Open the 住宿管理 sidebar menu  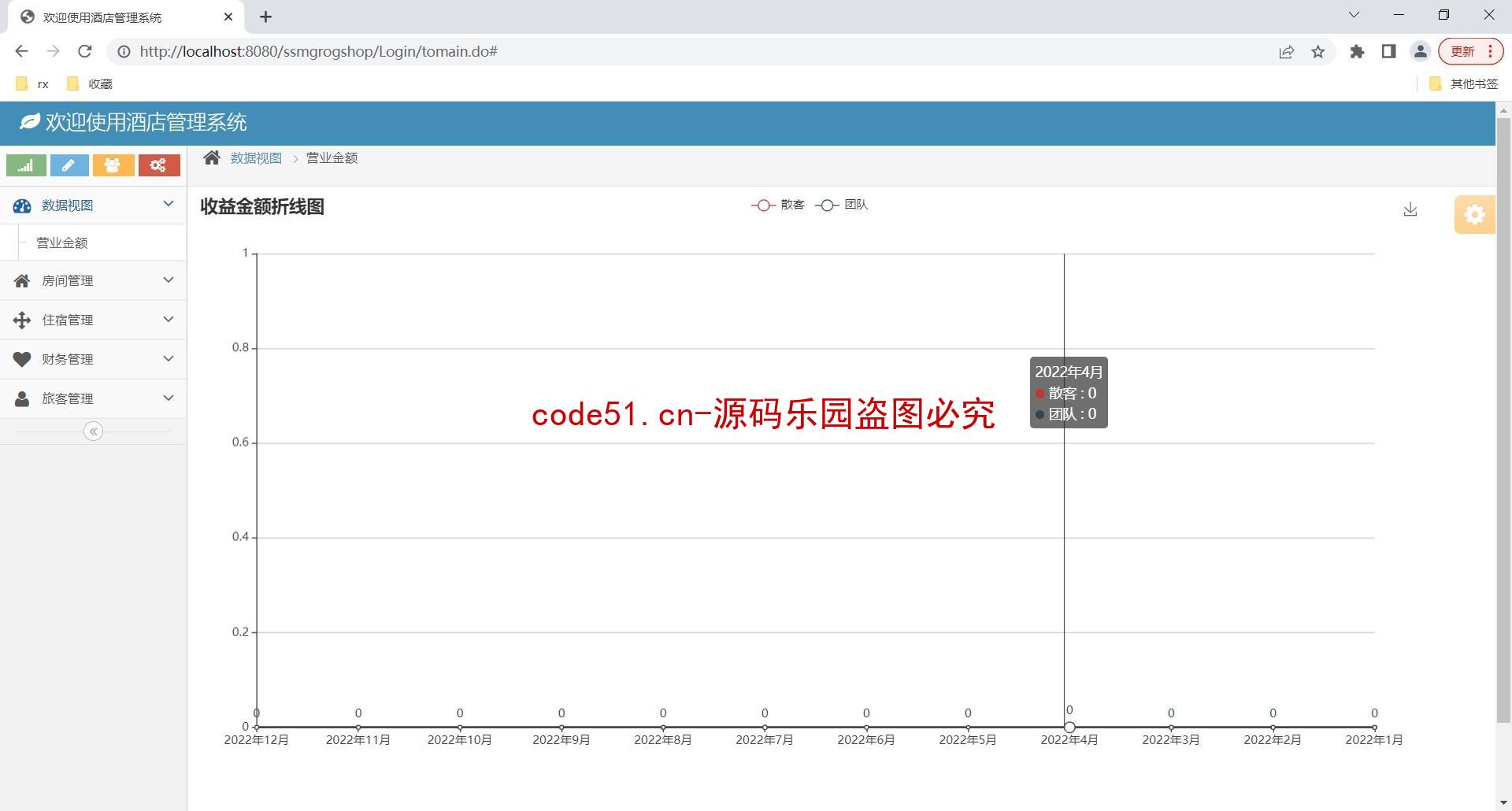[x=93, y=320]
